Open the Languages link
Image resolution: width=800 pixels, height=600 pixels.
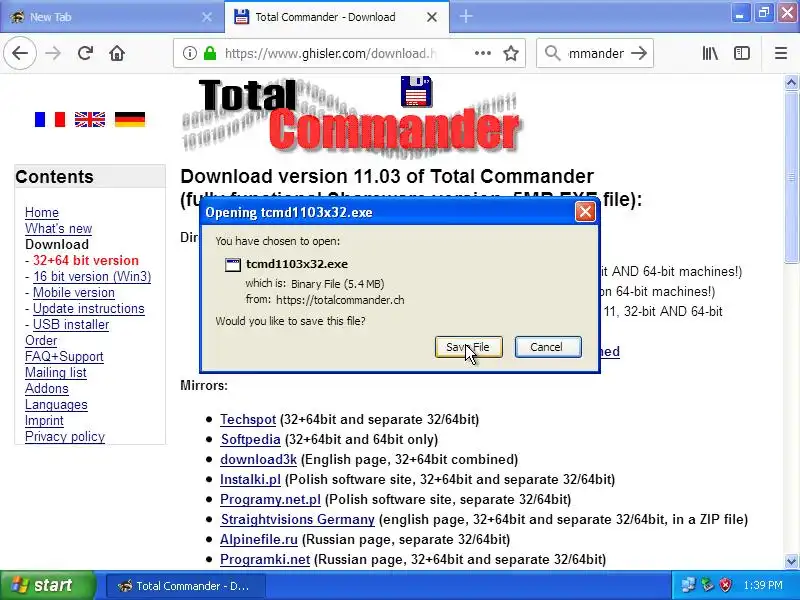coord(56,405)
